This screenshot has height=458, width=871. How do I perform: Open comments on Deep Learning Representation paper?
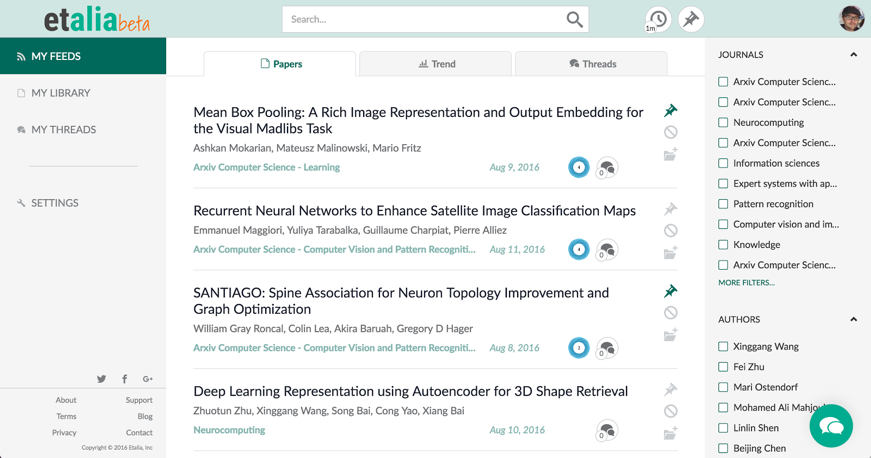pyautogui.click(x=606, y=431)
